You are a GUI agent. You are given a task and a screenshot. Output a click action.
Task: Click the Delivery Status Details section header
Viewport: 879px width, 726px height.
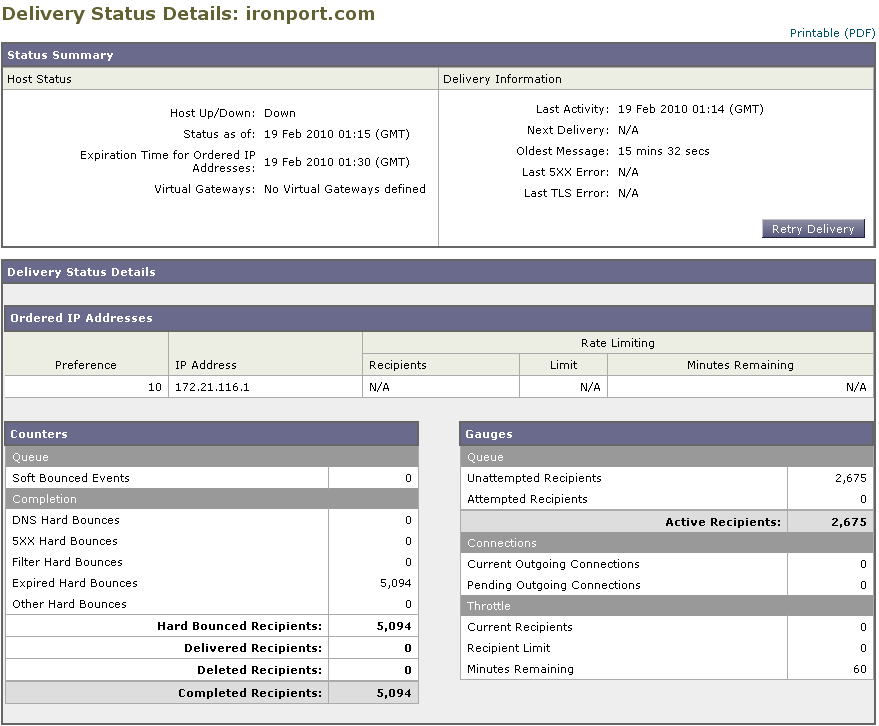click(x=438, y=272)
